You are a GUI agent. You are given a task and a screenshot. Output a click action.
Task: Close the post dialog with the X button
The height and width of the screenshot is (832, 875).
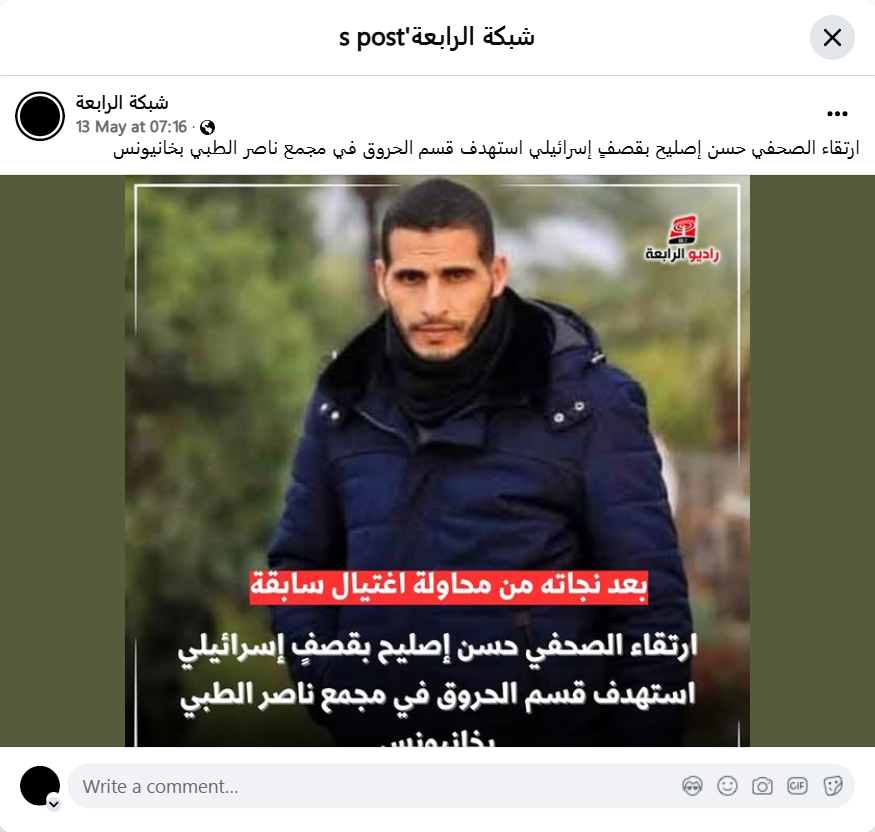pos(832,38)
